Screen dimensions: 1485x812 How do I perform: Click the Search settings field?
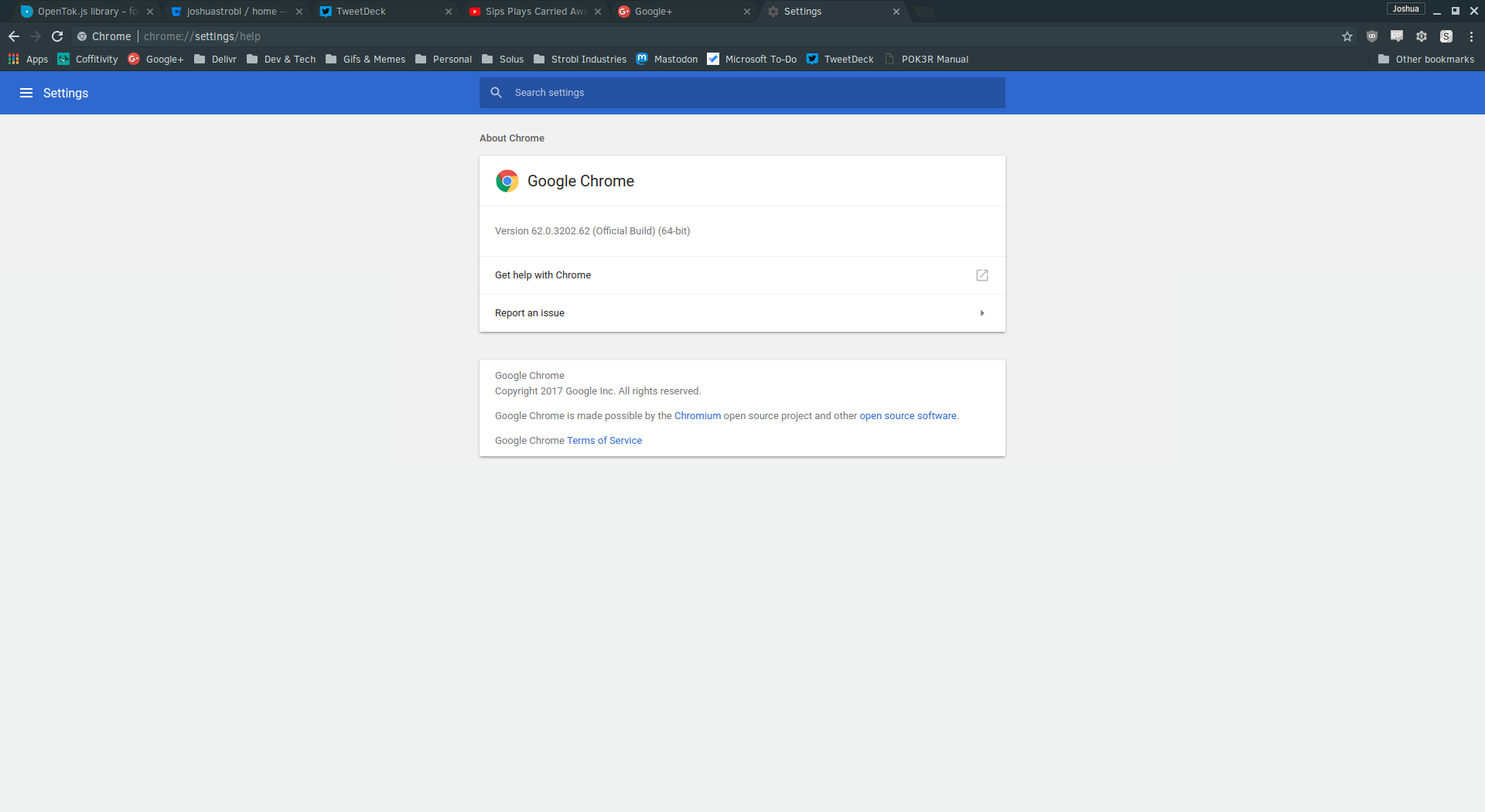[742, 93]
